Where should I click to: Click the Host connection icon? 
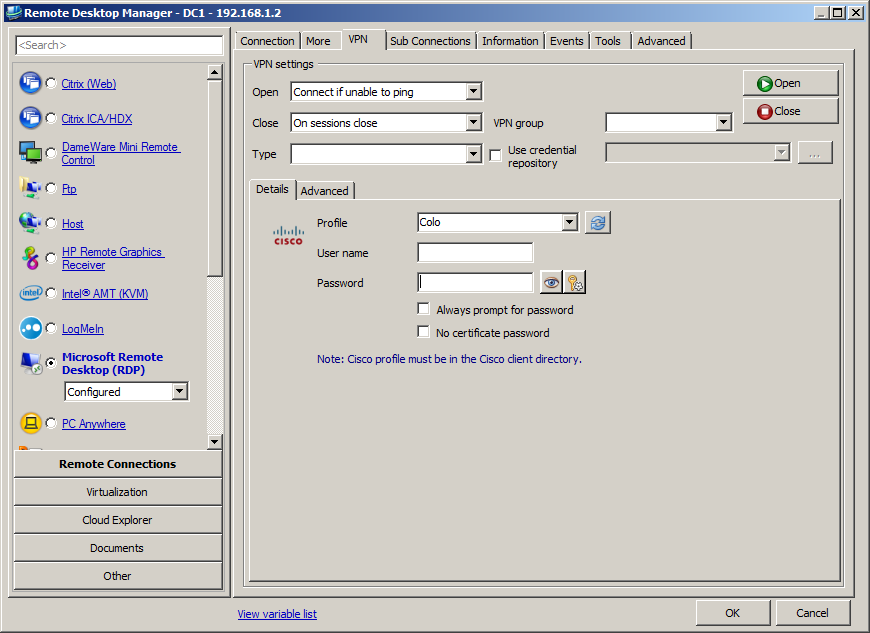point(30,223)
